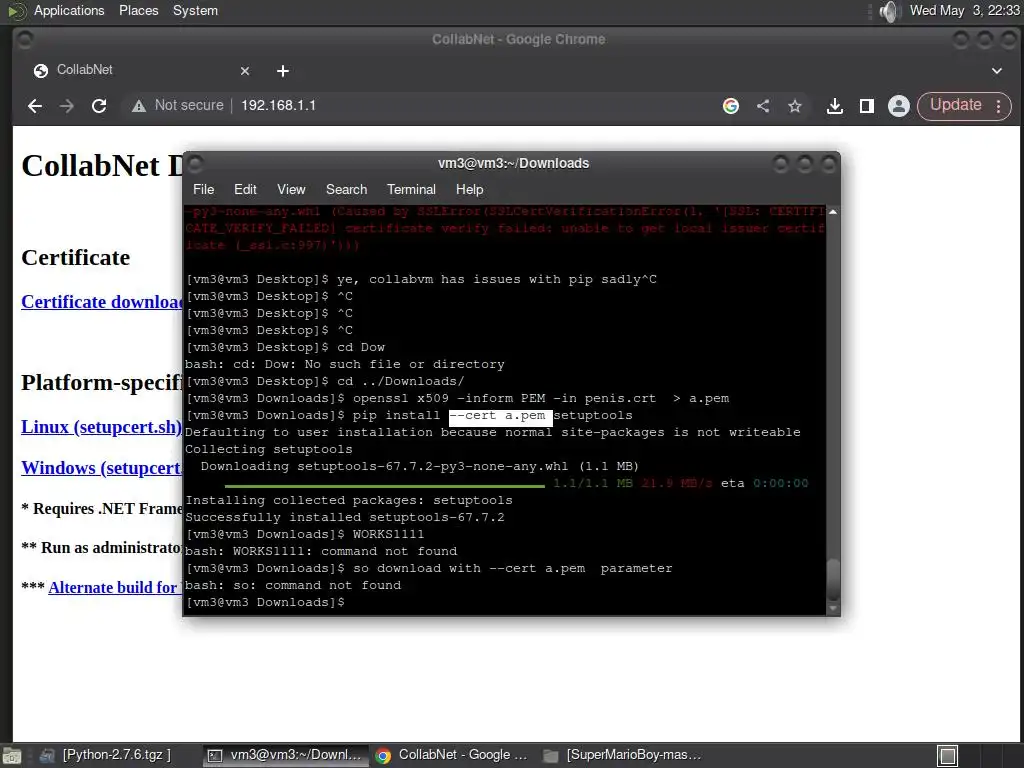Click the 'bash: WORKS1111: command not found' line

point(321,551)
